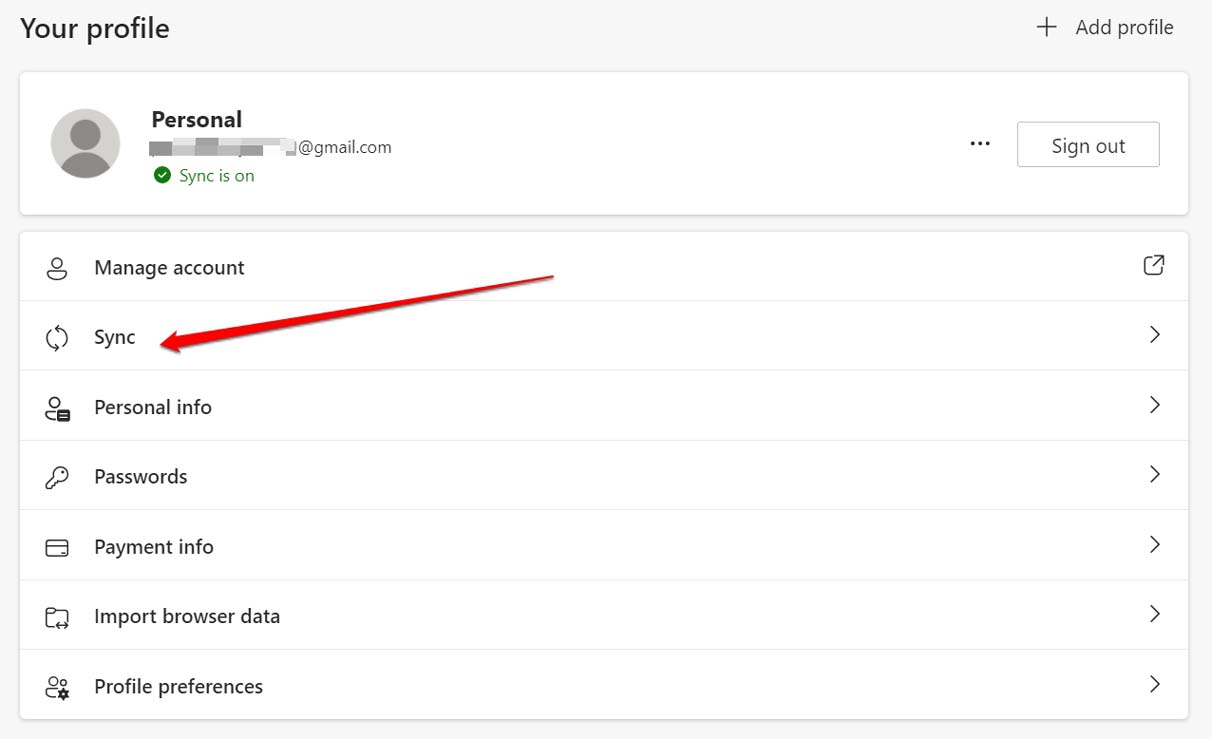Click the green Sync is on checkmark

tap(162, 175)
